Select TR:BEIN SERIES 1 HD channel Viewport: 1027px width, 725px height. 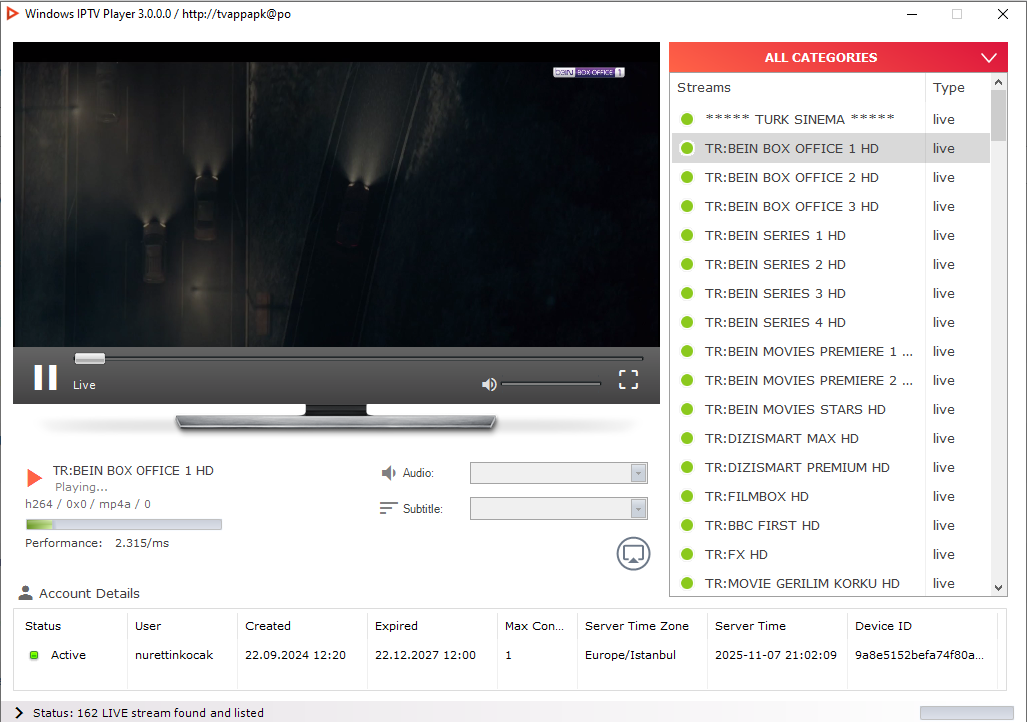(775, 235)
